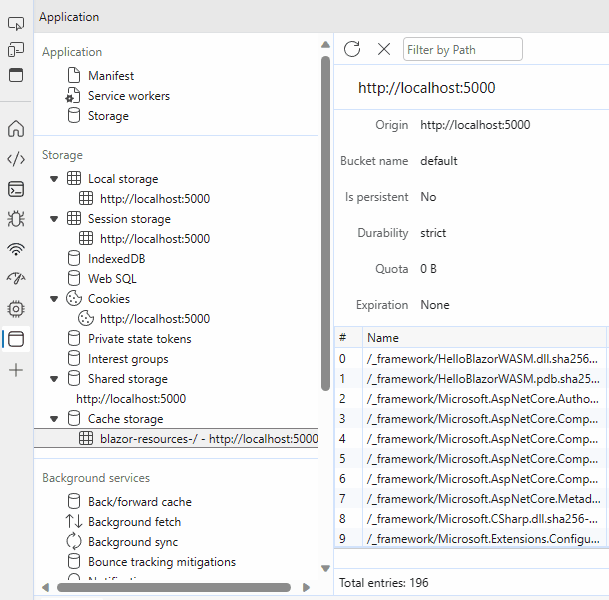
Task: Toggle device emulation icon
Action: (16, 50)
